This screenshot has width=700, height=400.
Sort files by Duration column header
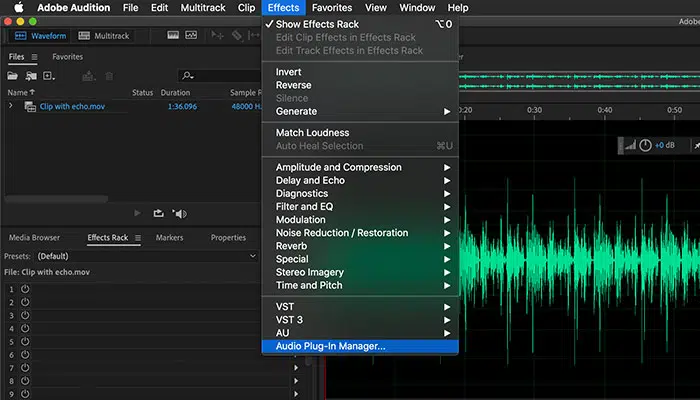pyautogui.click(x=175, y=93)
